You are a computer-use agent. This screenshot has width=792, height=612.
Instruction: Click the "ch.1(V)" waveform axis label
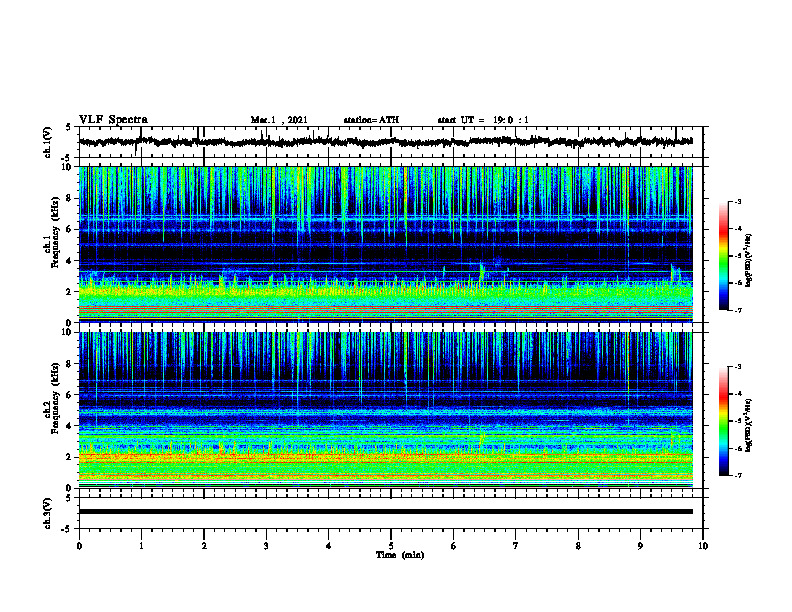(47, 142)
